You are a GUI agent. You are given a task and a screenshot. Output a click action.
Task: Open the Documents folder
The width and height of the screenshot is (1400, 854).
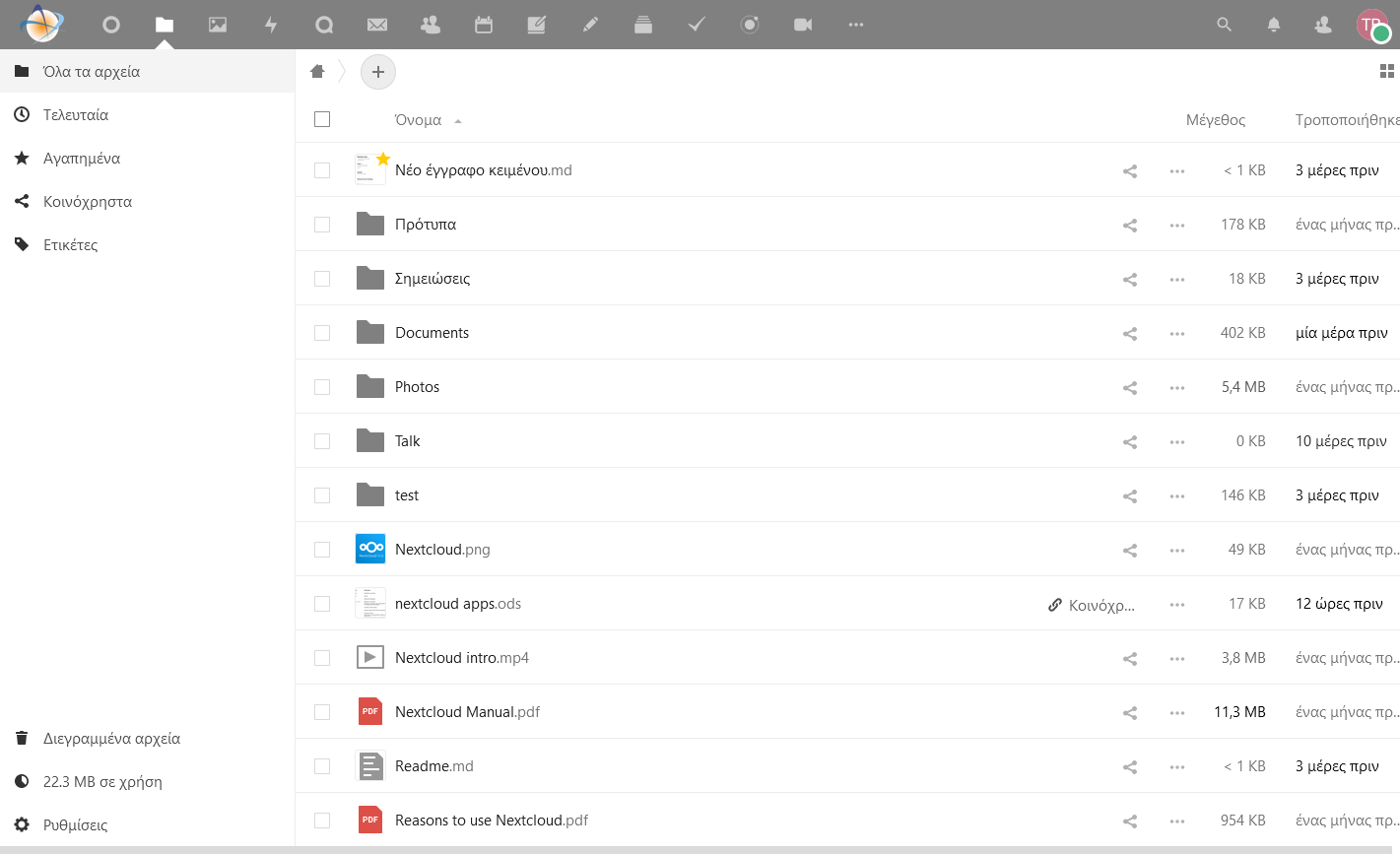[x=432, y=333]
